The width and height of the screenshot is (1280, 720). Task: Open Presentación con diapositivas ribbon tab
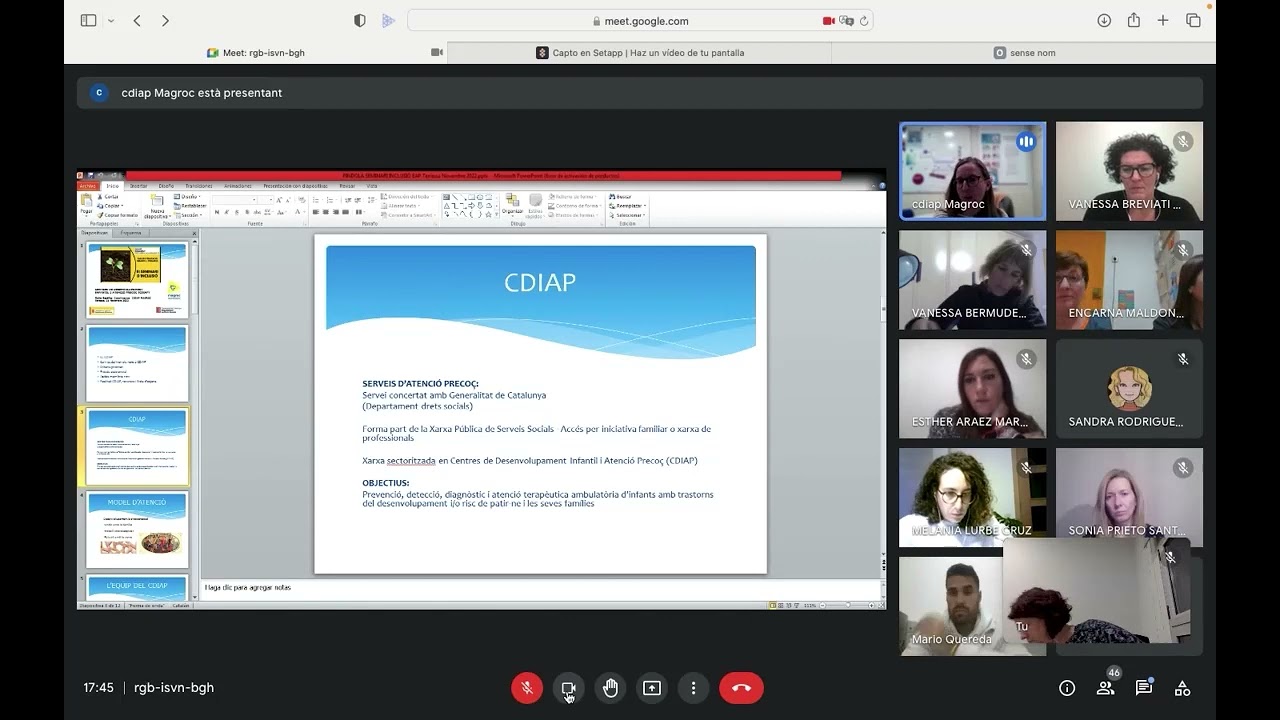tap(295, 186)
